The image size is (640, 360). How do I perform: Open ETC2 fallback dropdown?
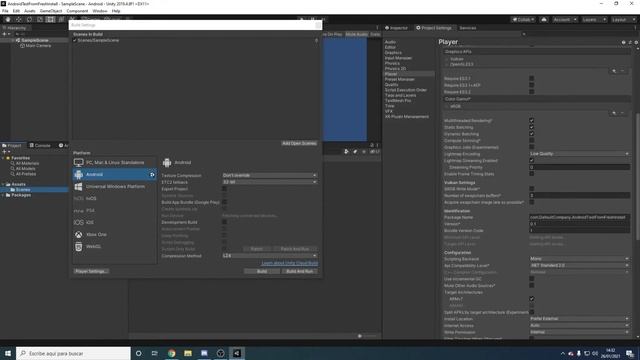(269, 182)
